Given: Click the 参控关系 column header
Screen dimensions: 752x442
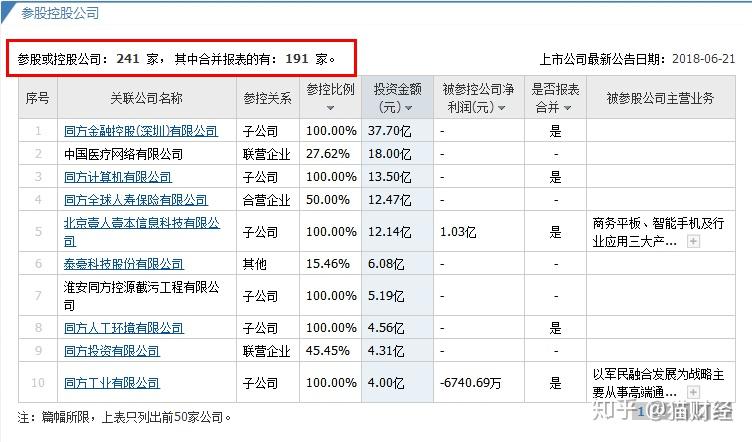Looking at the screenshot, I should pos(267,98).
